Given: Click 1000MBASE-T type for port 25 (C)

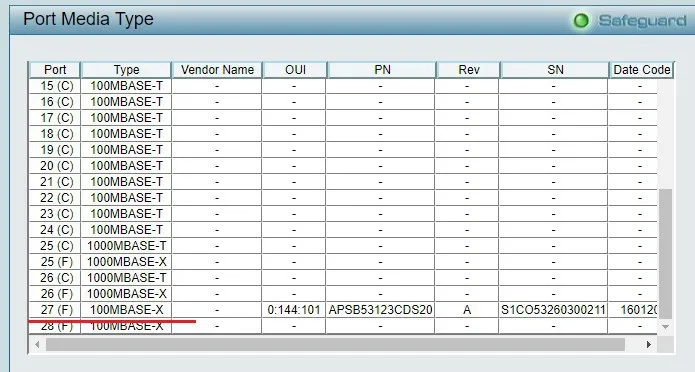Looking at the screenshot, I should 127,245.
